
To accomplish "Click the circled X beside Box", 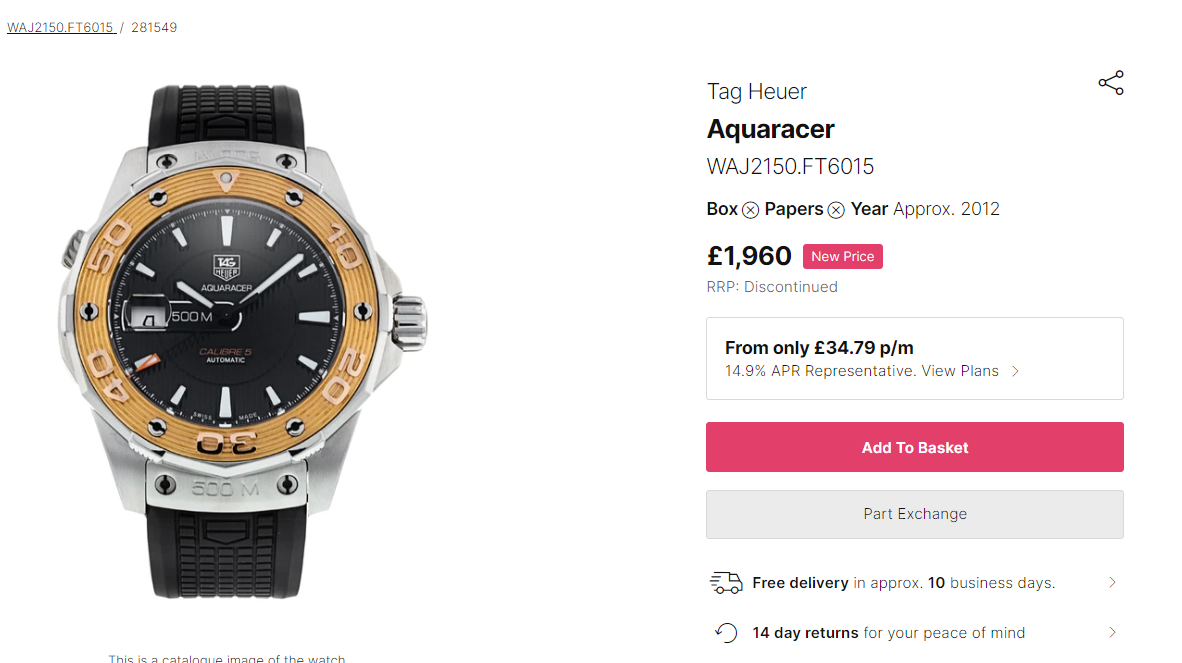I will (750, 210).
